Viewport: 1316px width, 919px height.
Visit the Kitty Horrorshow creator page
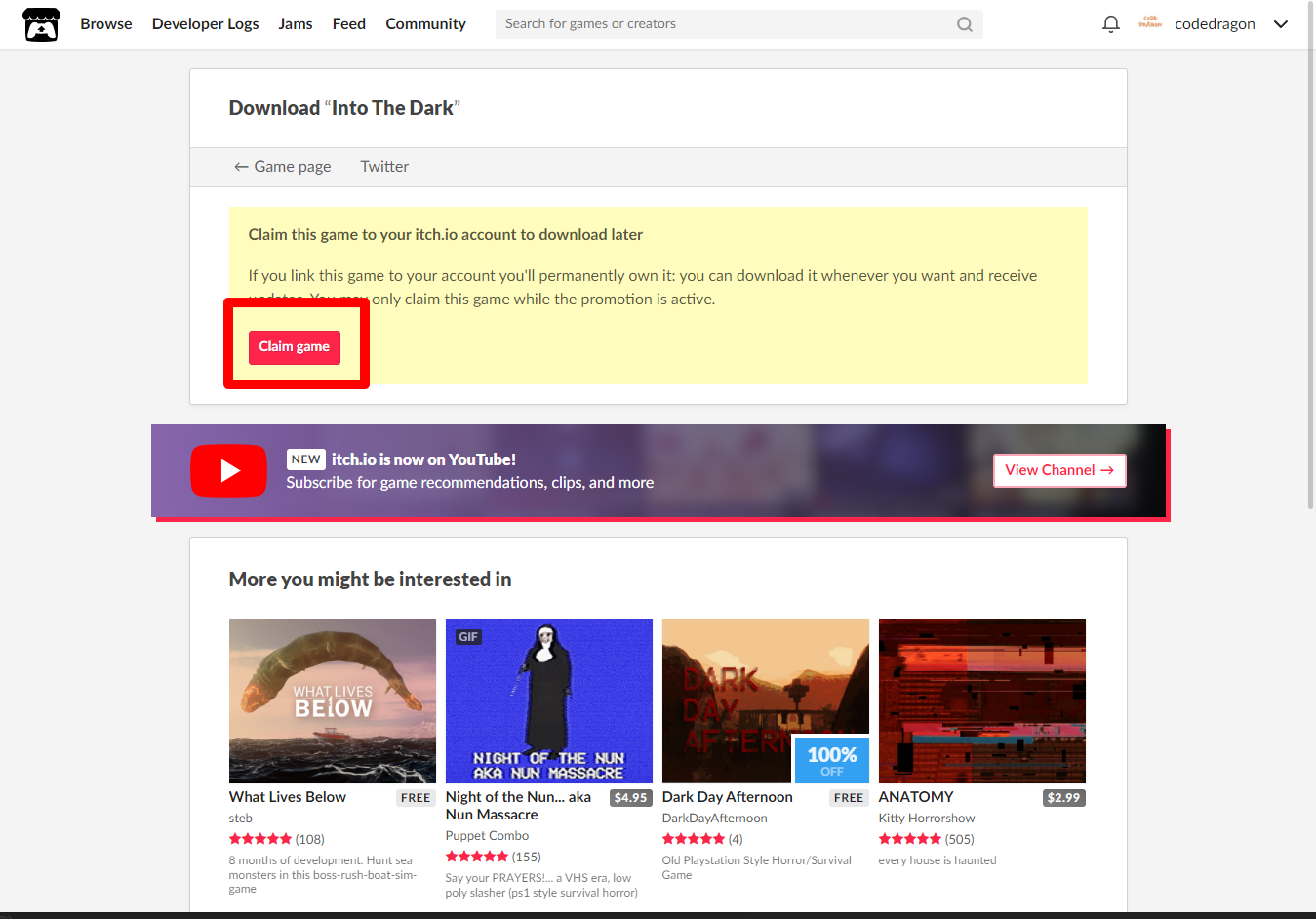pyautogui.click(x=927, y=819)
